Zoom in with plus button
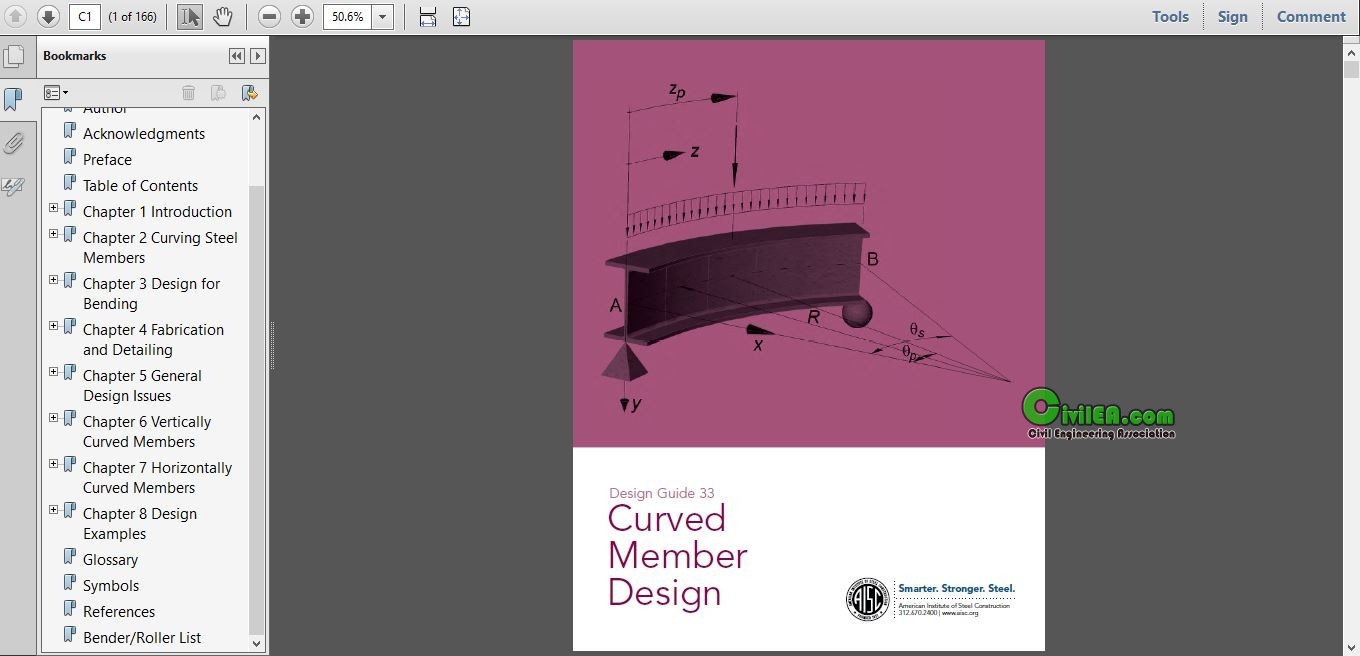The height and width of the screenshot is (656, 1360). 302,16
